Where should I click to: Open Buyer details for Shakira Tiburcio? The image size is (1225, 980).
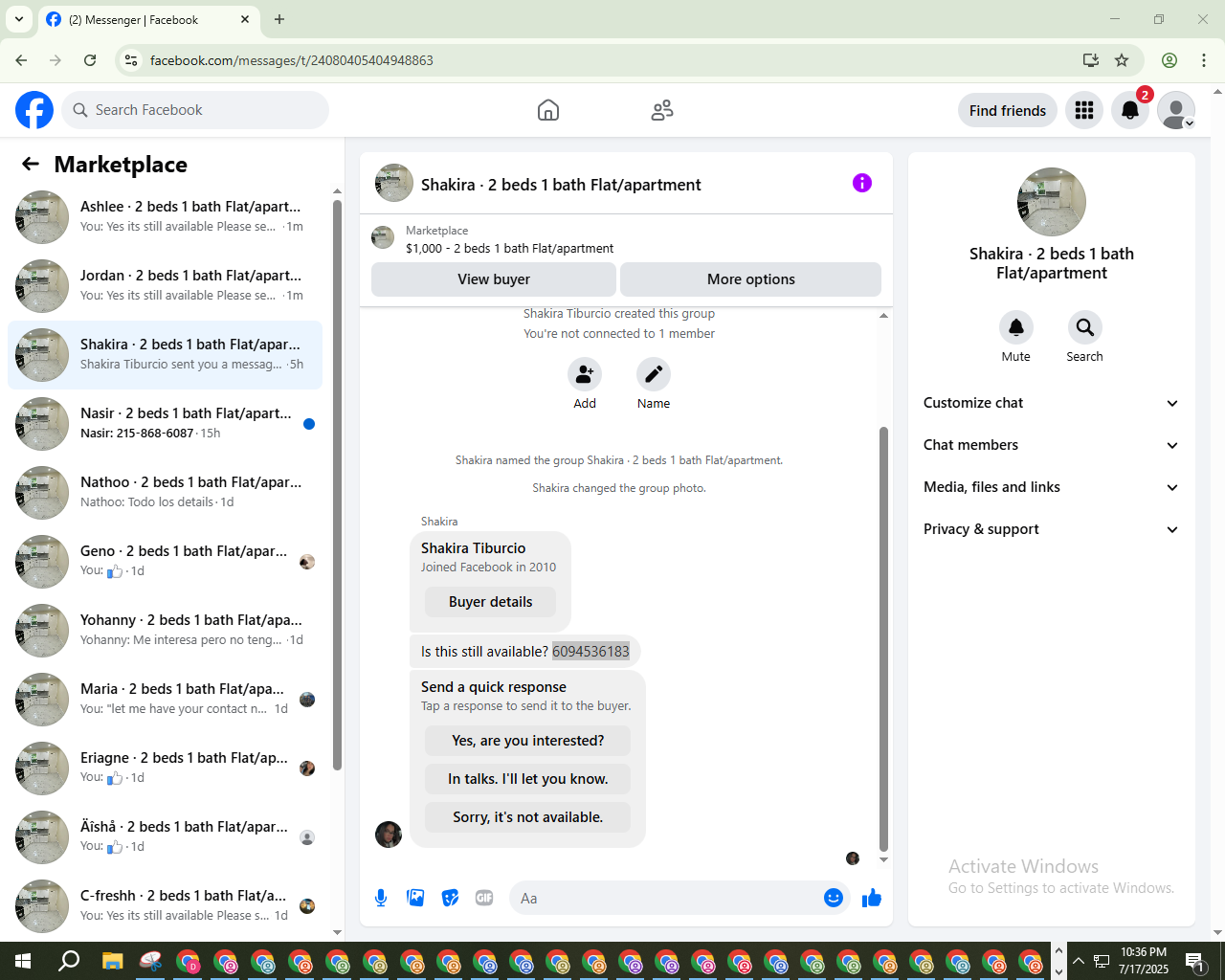[x=490, y=602]
